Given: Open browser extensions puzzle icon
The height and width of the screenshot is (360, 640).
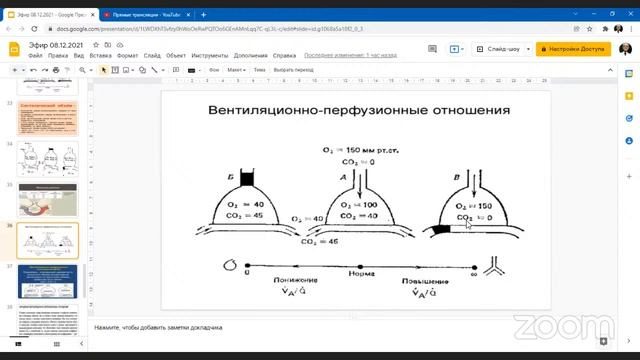Looking at the screenshot, I should click(x=605, y=29).
